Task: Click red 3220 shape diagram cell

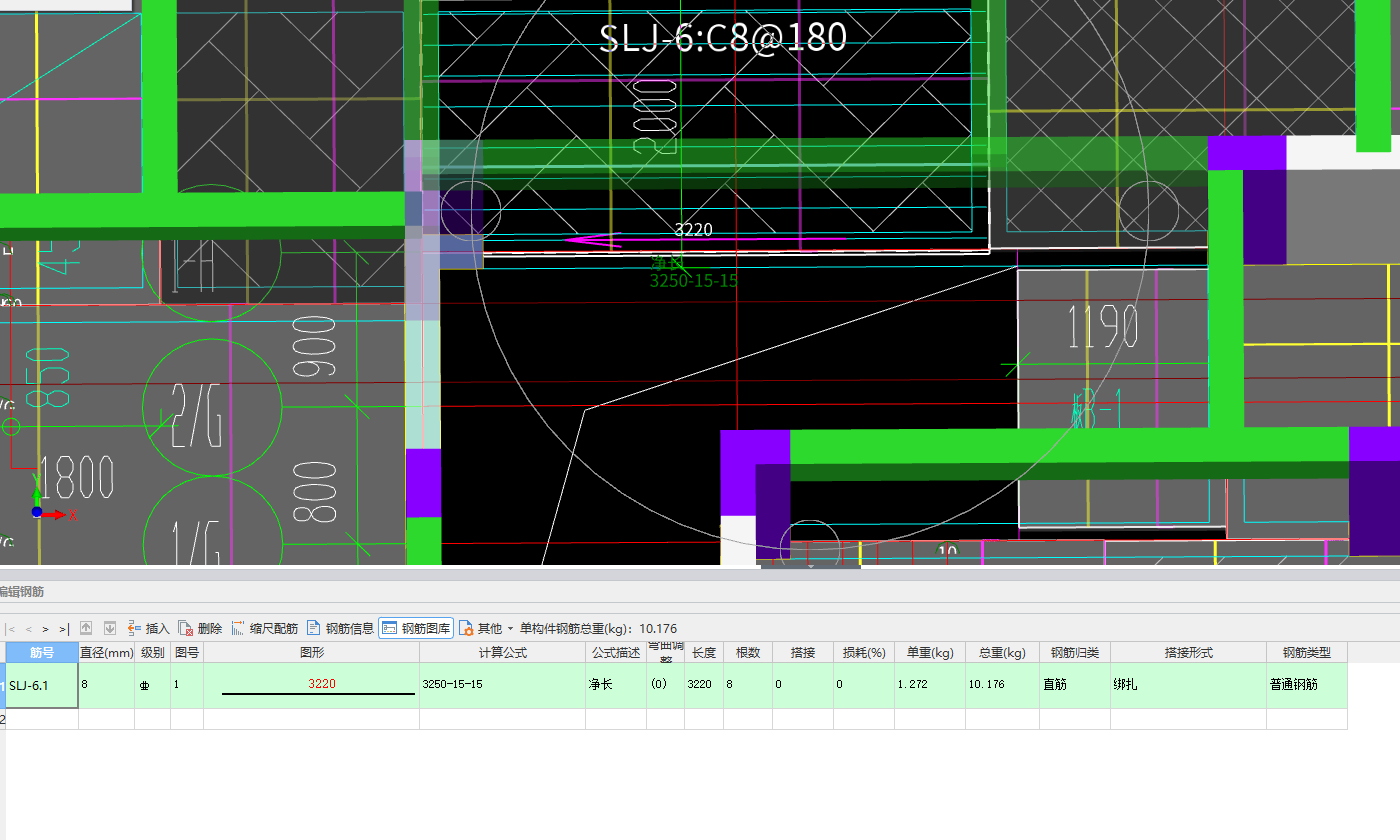Action: (312, 685)
